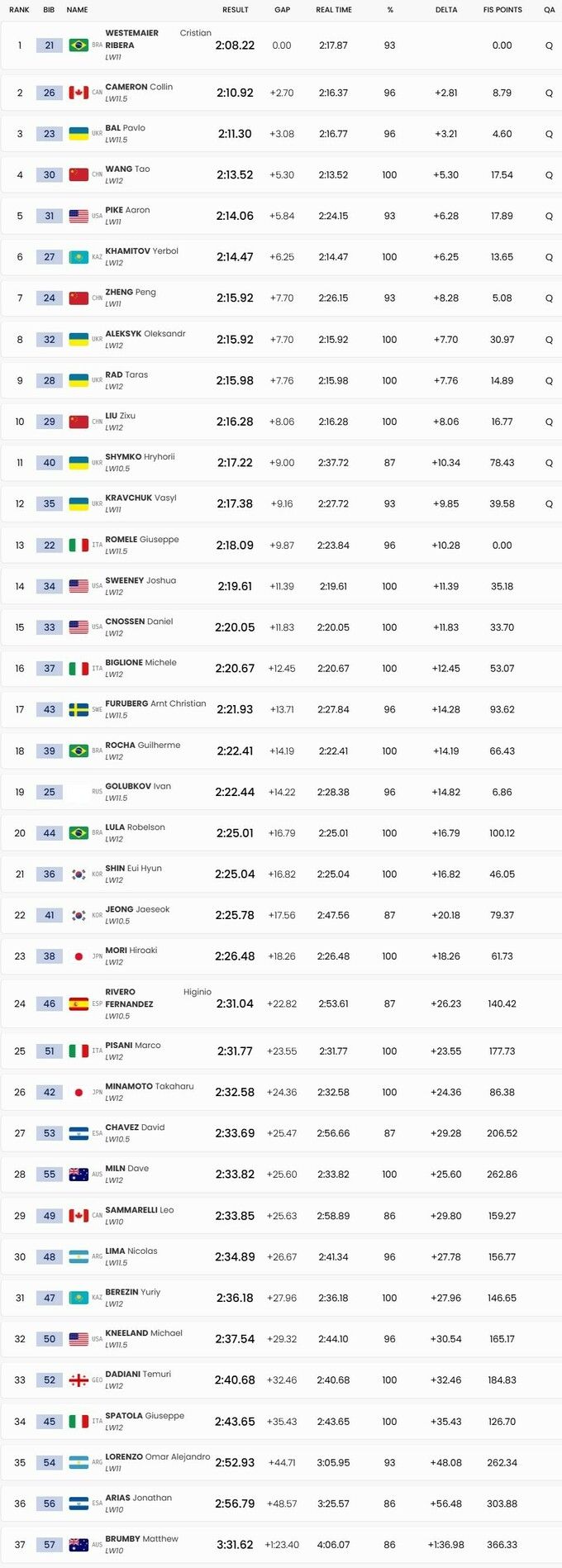
Task: Click the RESULT column header
Action: [236, 10]
